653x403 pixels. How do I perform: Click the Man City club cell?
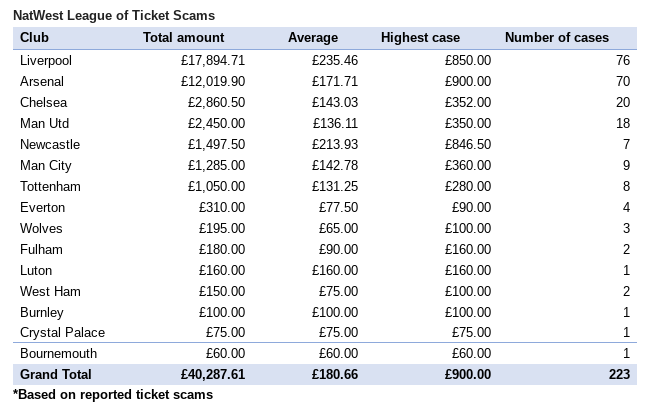point(45,165)
